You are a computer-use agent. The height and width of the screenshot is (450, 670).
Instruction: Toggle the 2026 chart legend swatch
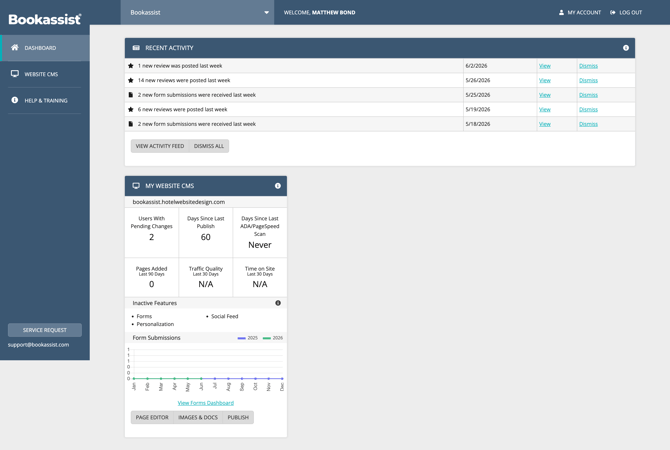point(267,338)
